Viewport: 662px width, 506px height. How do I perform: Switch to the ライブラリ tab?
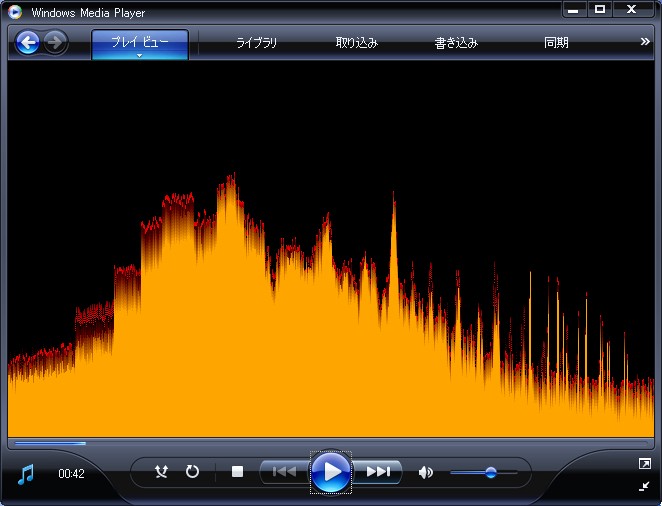(256, 43)
